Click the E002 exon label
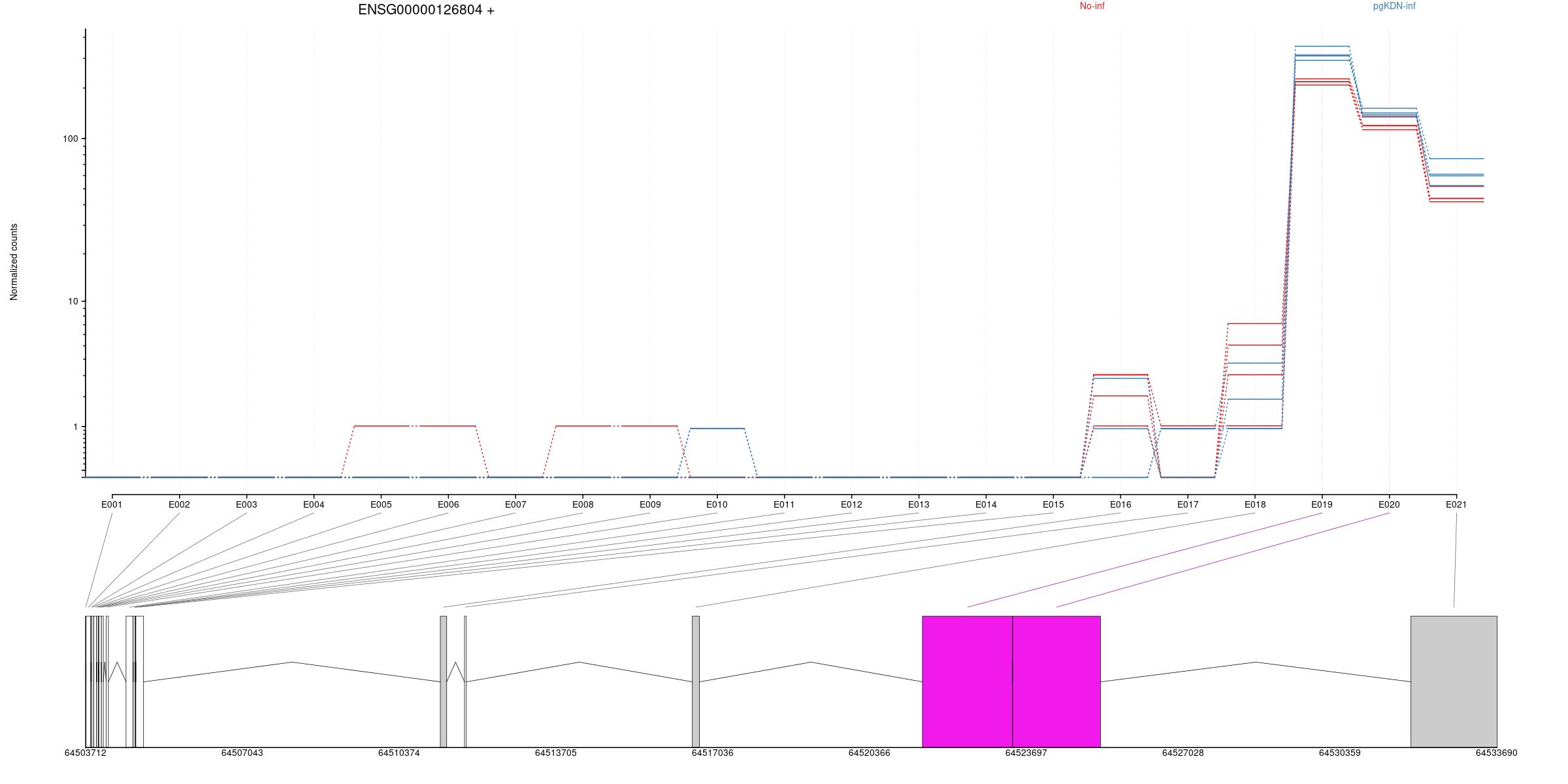Viewport: 1568px width, 784px height. 179,504
